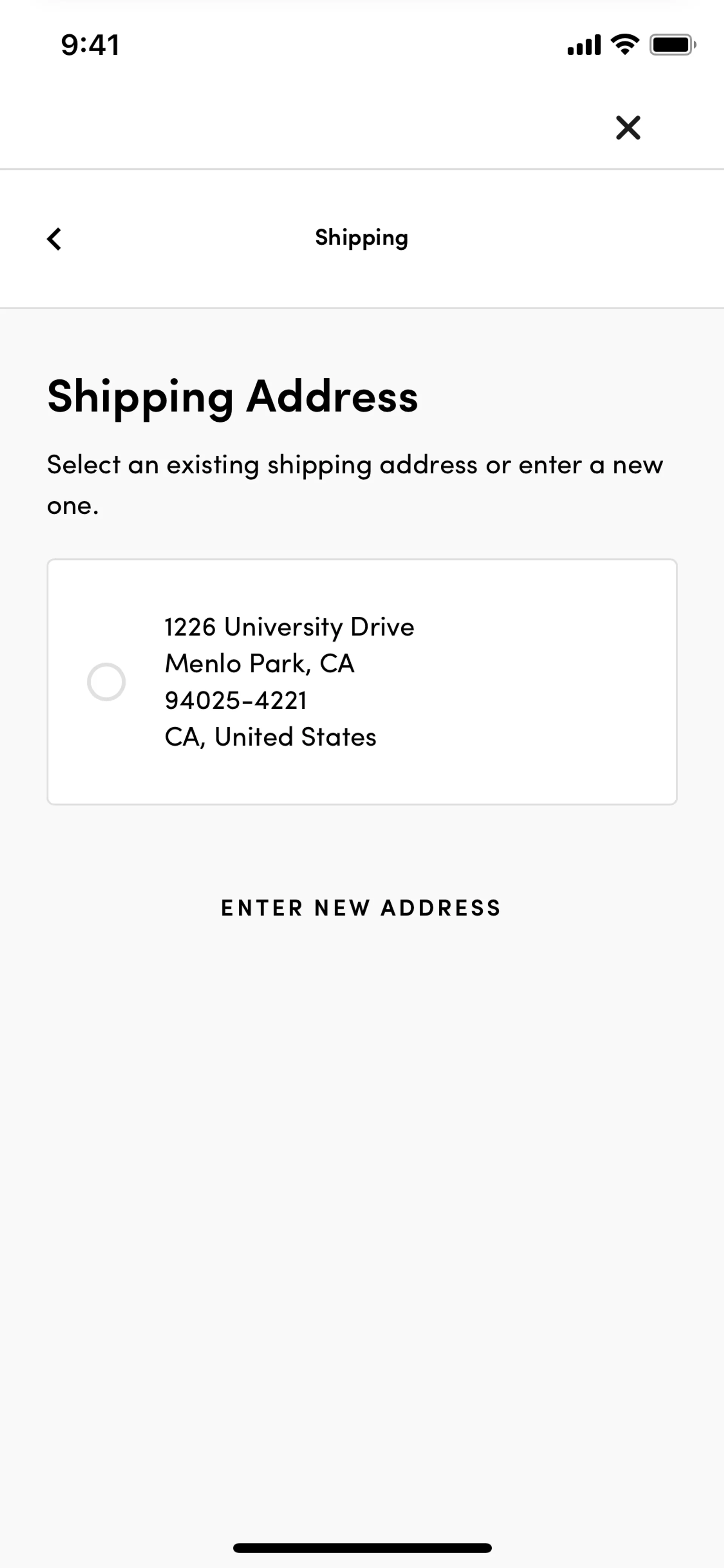Image resolution: width=724 pixels, height=1568 pixels.
Task: Close the checkout with the X icon
Action: tap(628, 128)
